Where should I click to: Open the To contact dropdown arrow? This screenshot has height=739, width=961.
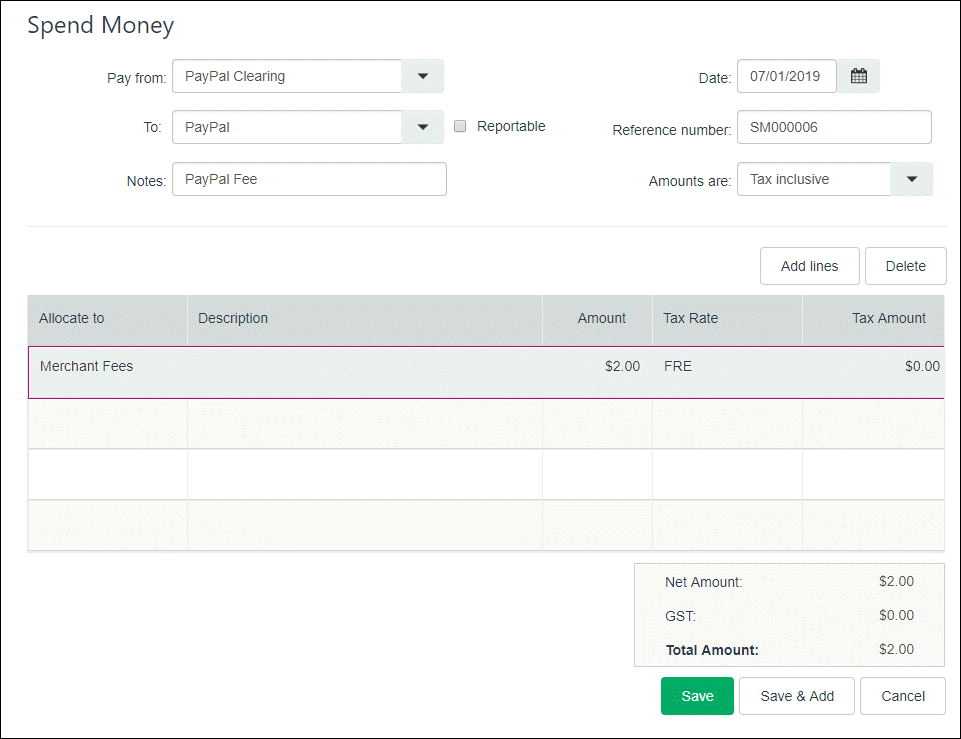(x=422, y=127)
